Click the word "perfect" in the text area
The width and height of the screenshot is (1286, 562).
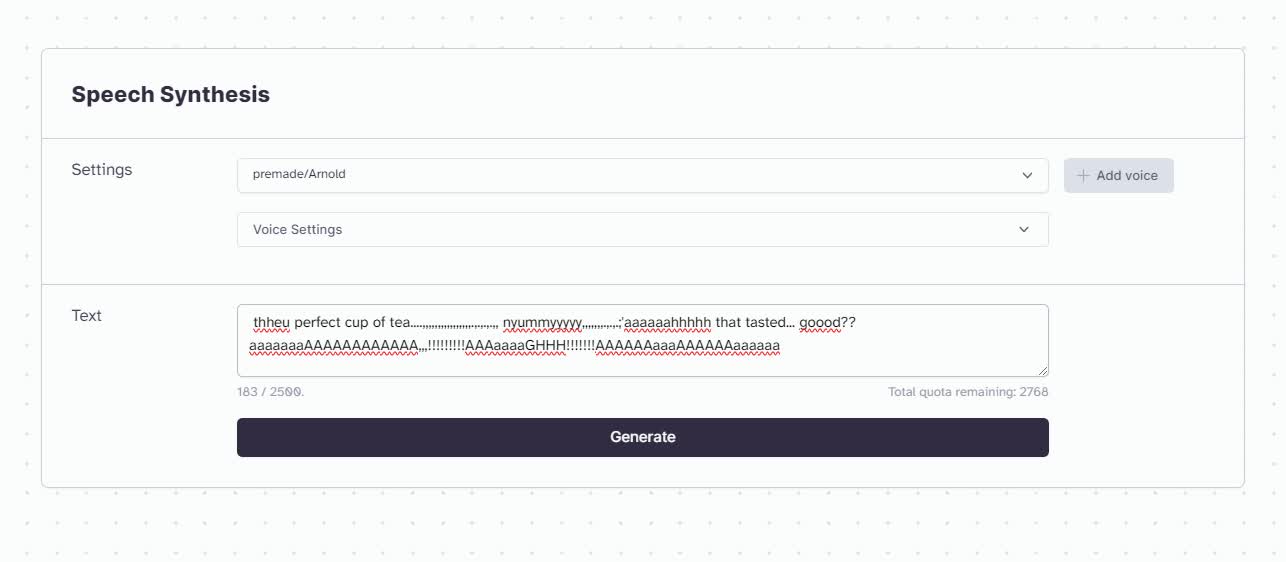318,322
